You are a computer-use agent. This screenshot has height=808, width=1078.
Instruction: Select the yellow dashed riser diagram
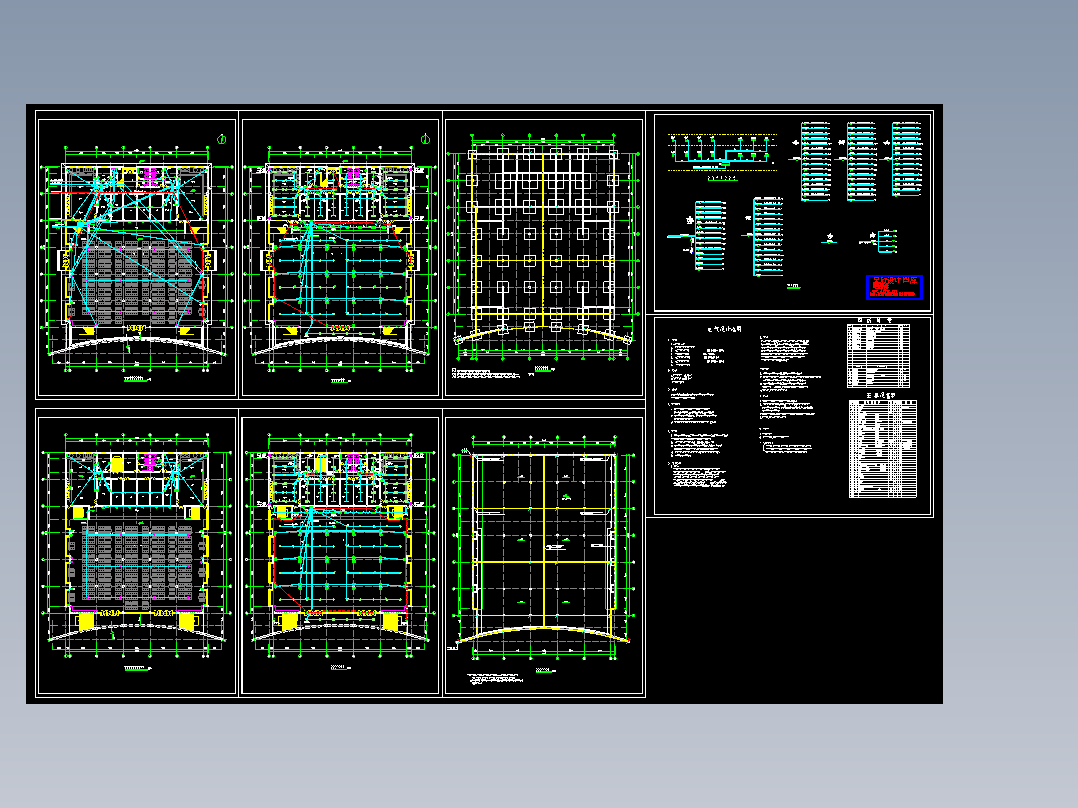724,153
